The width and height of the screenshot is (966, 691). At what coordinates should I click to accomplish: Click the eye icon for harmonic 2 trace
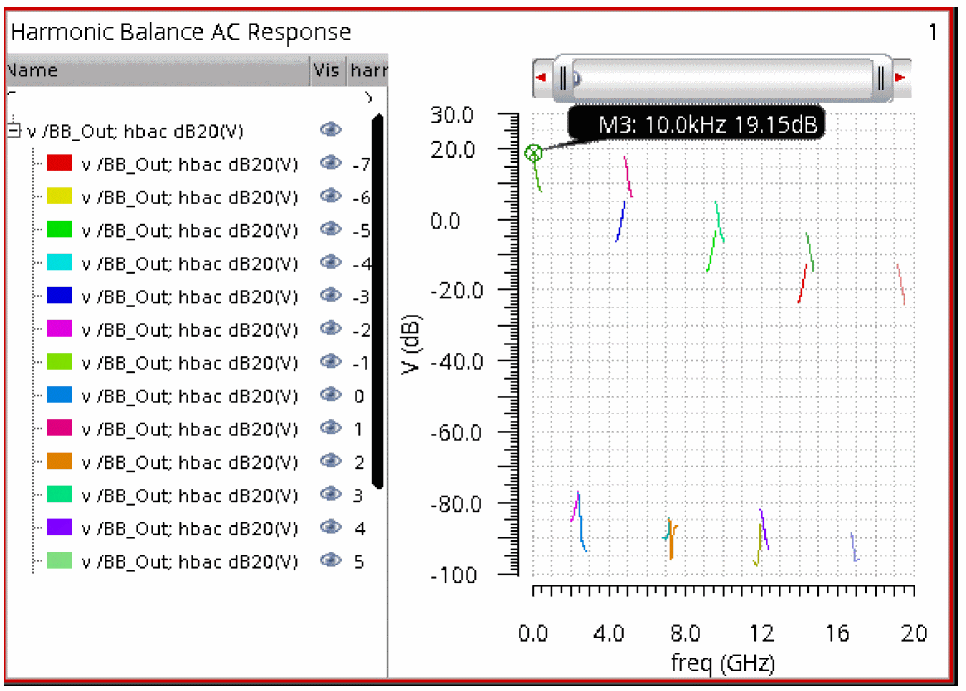tap(330, 462)
